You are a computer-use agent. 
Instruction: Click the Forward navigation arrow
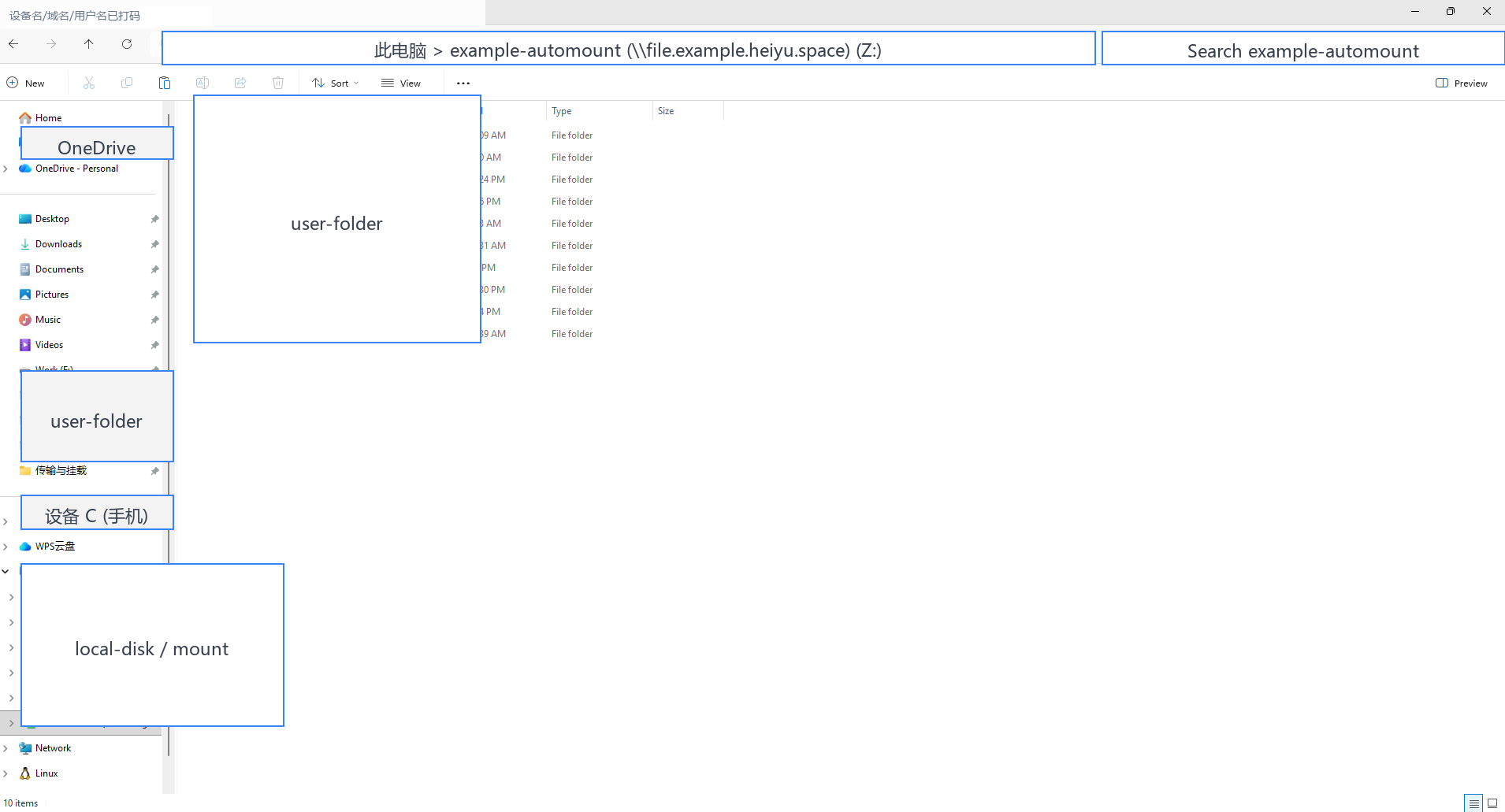pyautogui.click(x=51, y=44)
